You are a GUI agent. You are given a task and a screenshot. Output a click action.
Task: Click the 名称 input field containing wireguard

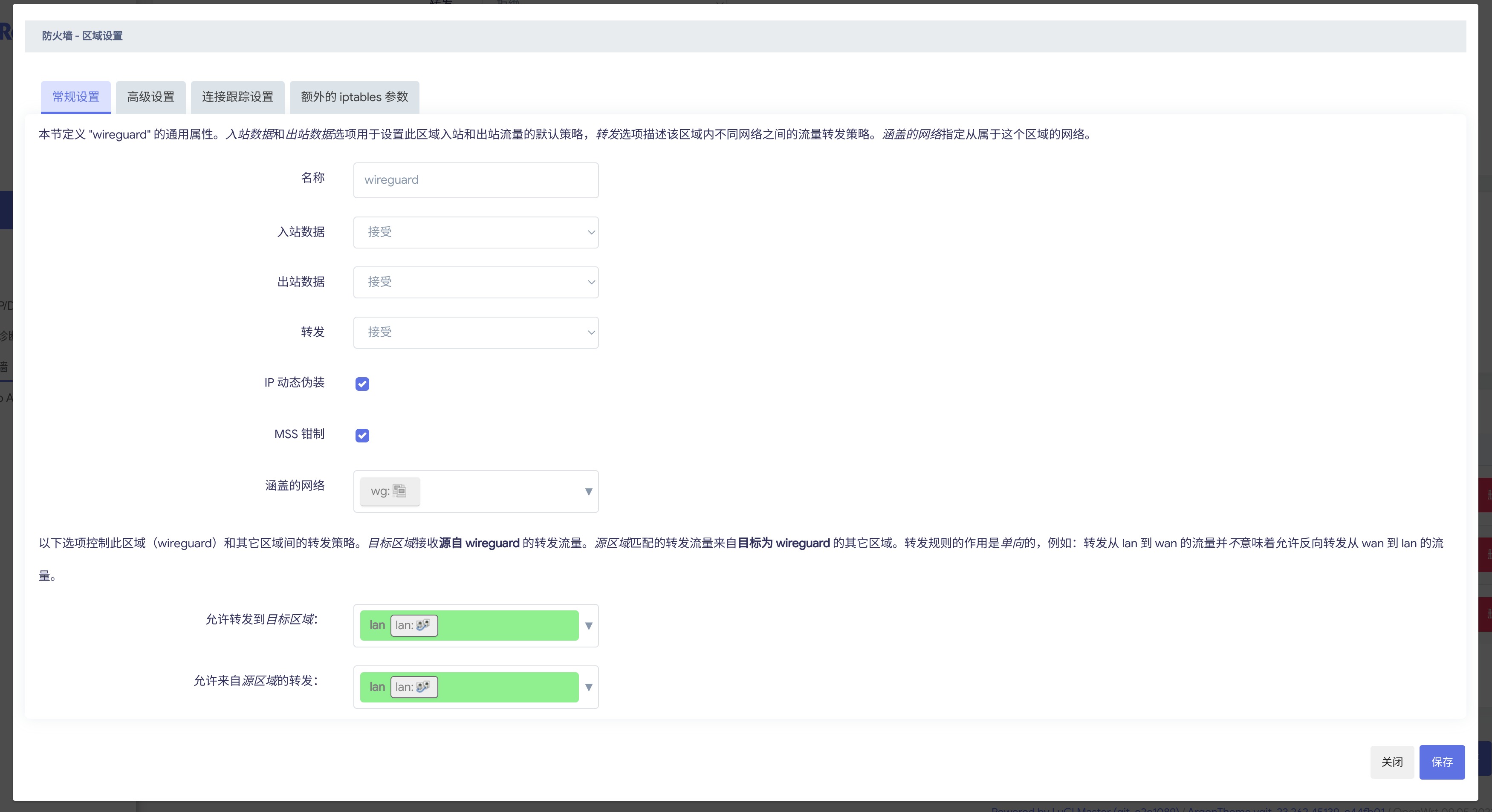pyautogui.click(x=475, y=180)
